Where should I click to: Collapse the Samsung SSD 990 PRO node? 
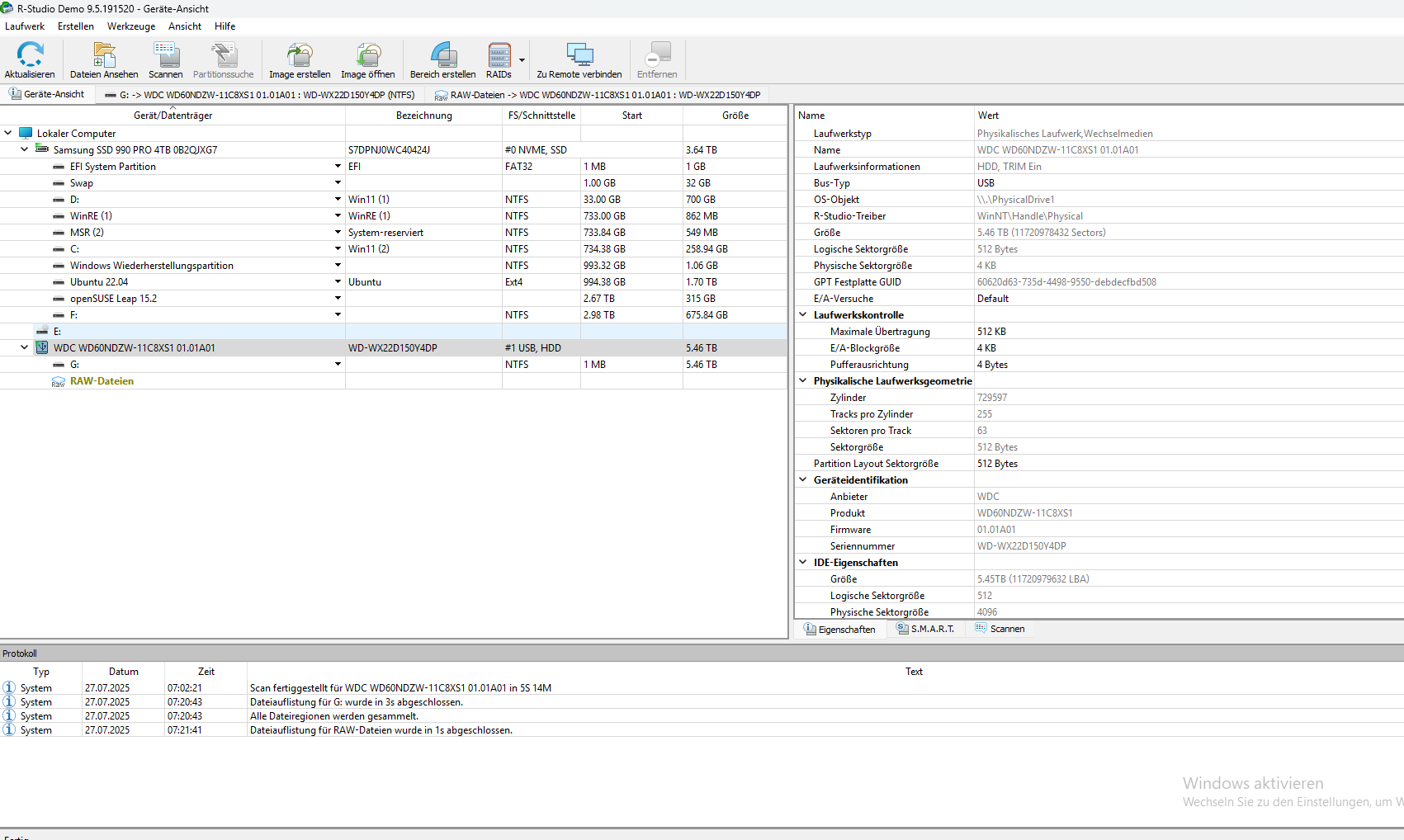(x=25, y=149)
